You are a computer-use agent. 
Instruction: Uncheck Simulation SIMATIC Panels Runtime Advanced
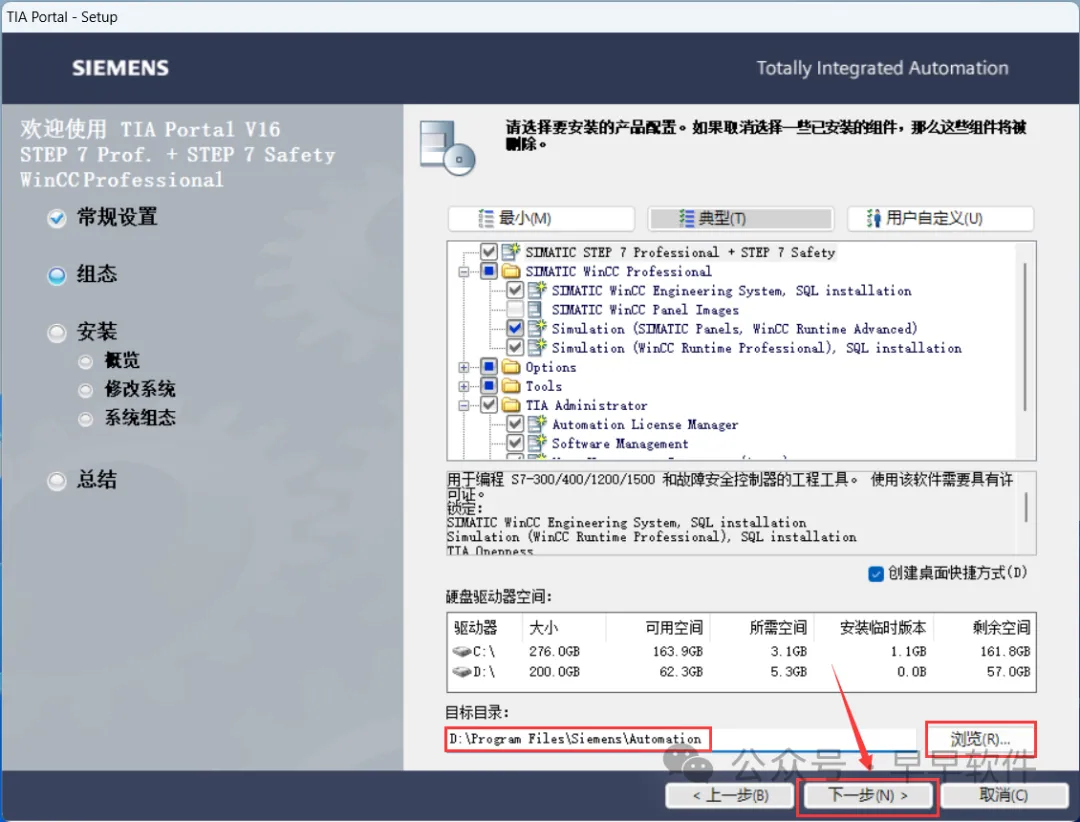pyautogui.click(x=515, y=328)
